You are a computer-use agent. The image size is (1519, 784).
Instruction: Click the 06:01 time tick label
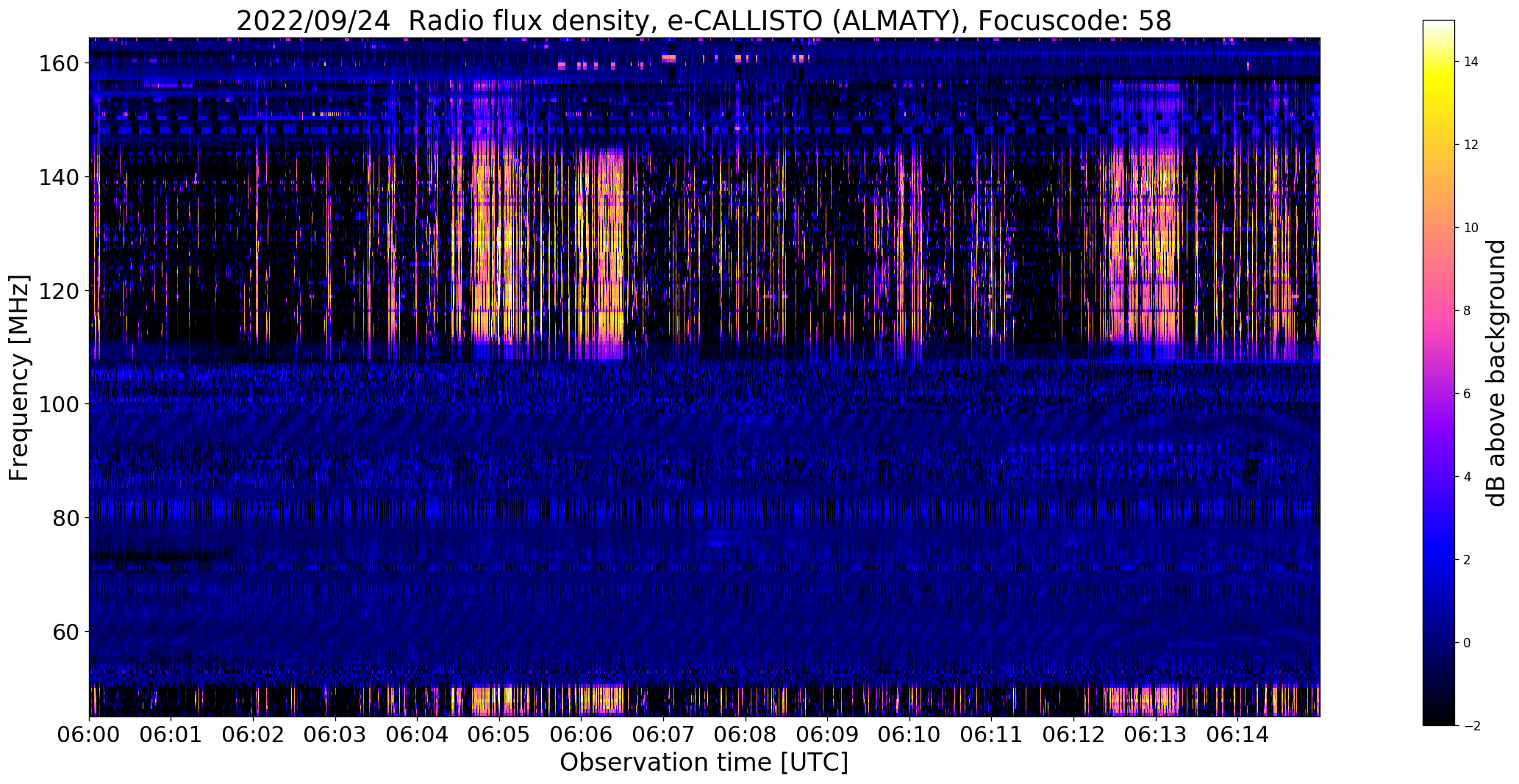pos(171,733)
